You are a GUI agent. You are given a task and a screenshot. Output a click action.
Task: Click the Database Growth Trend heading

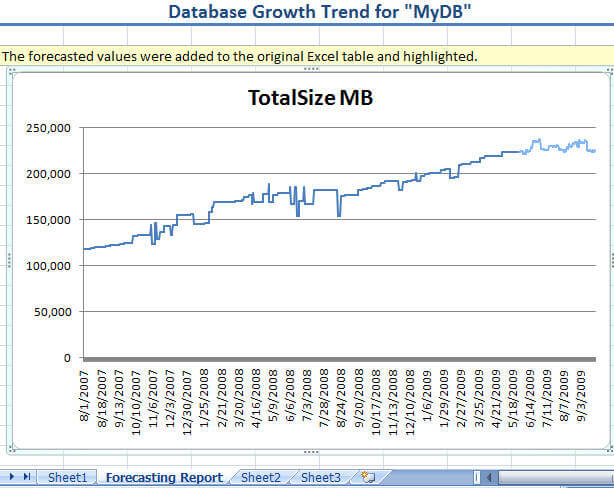point(319,12)
